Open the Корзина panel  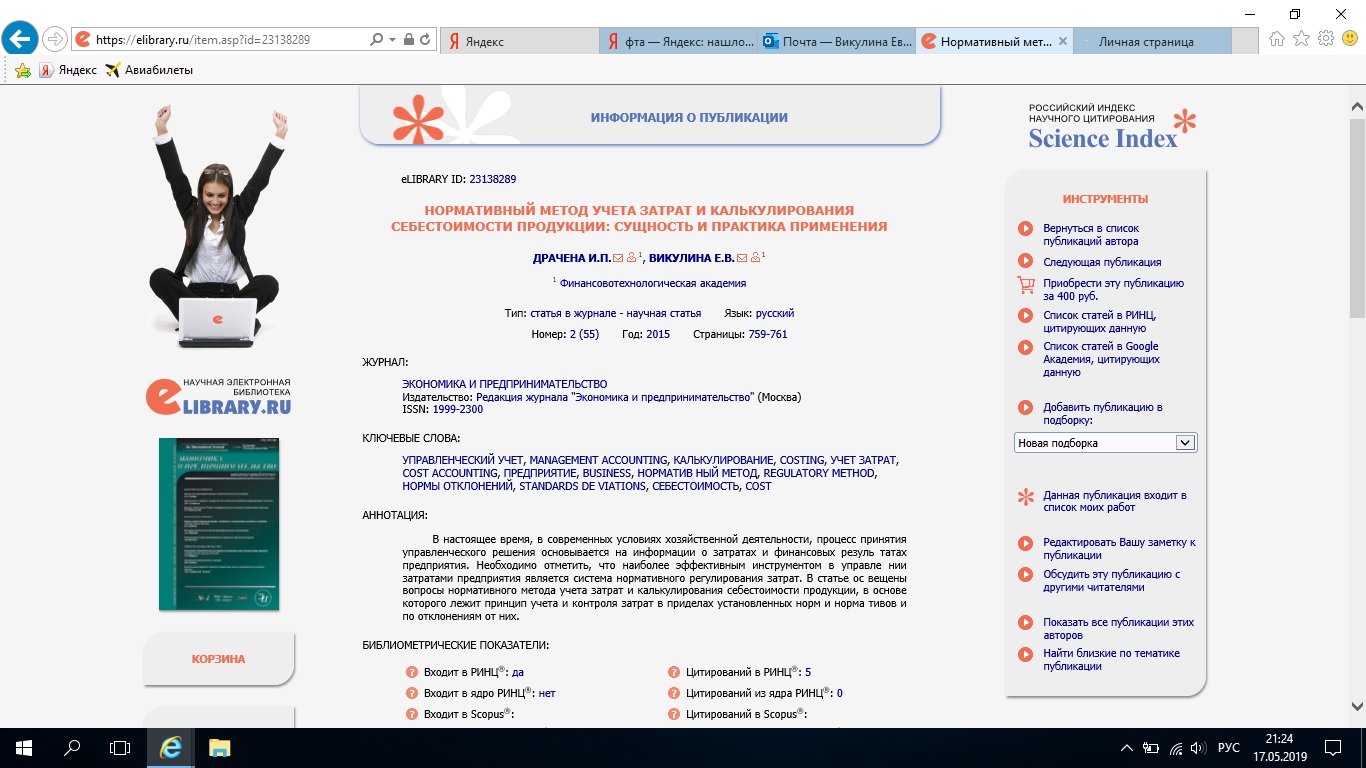tap(219, 659)
